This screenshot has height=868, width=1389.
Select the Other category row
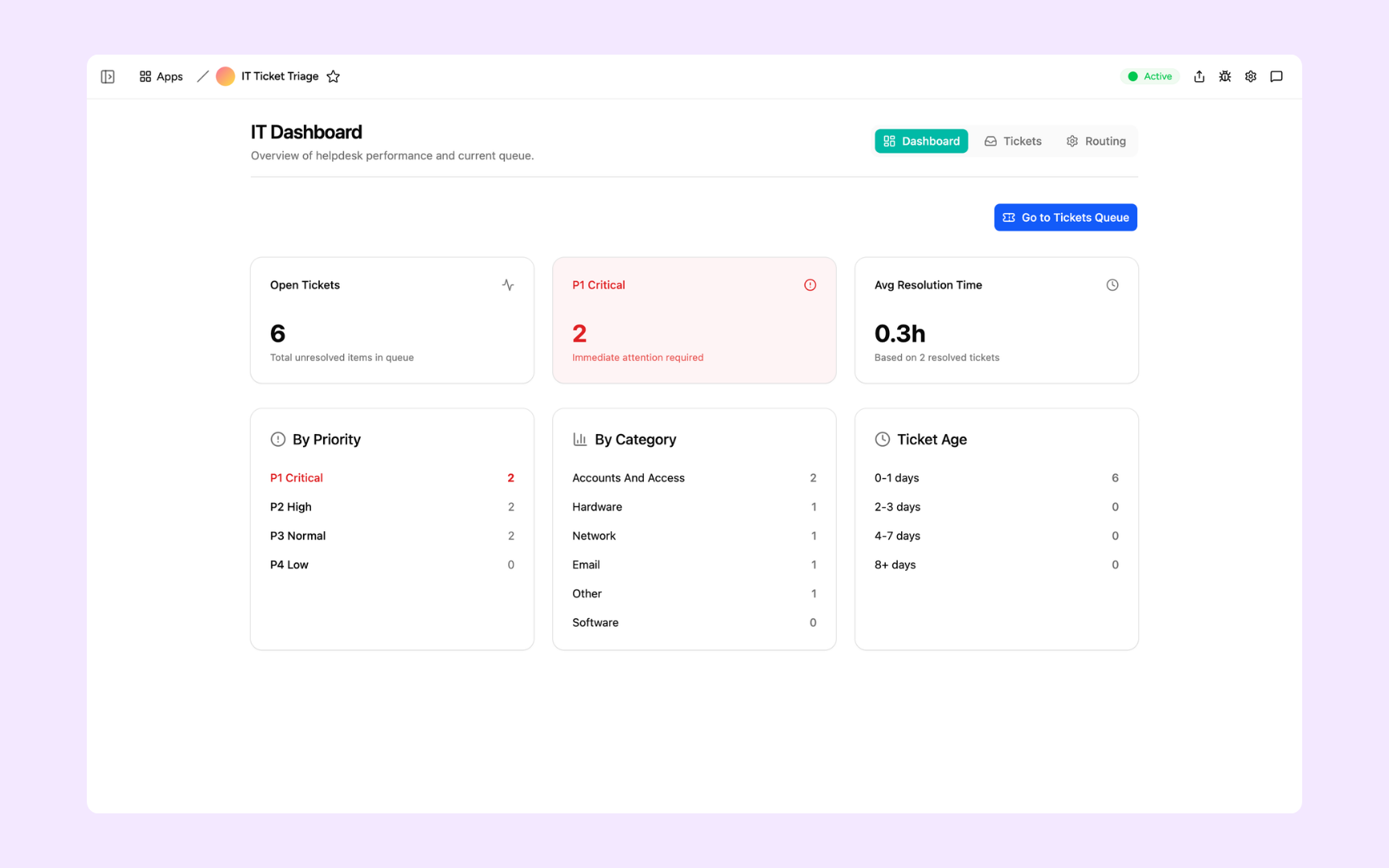coord(694,594)
